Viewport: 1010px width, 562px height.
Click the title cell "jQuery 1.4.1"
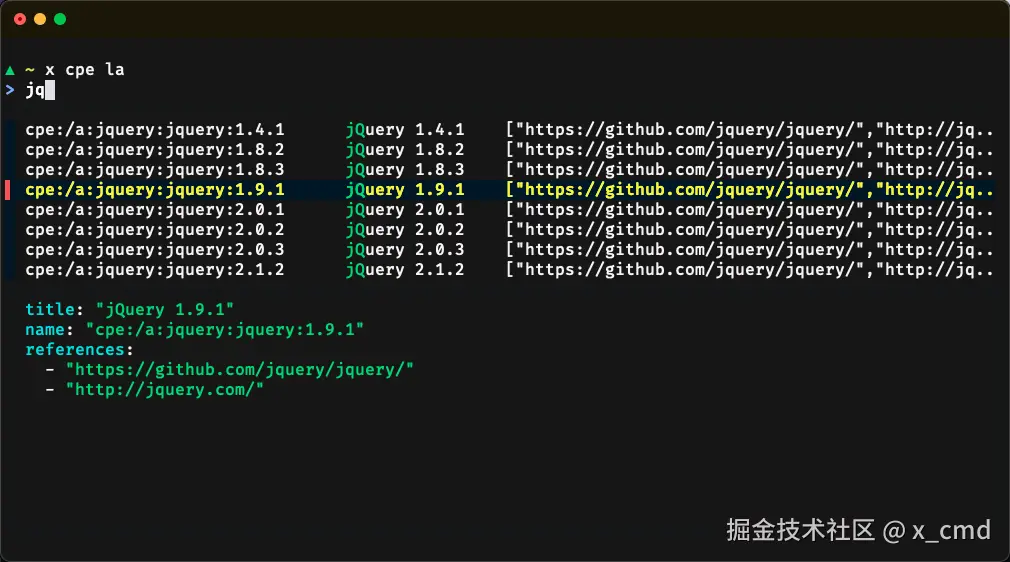tap(405, 130)
